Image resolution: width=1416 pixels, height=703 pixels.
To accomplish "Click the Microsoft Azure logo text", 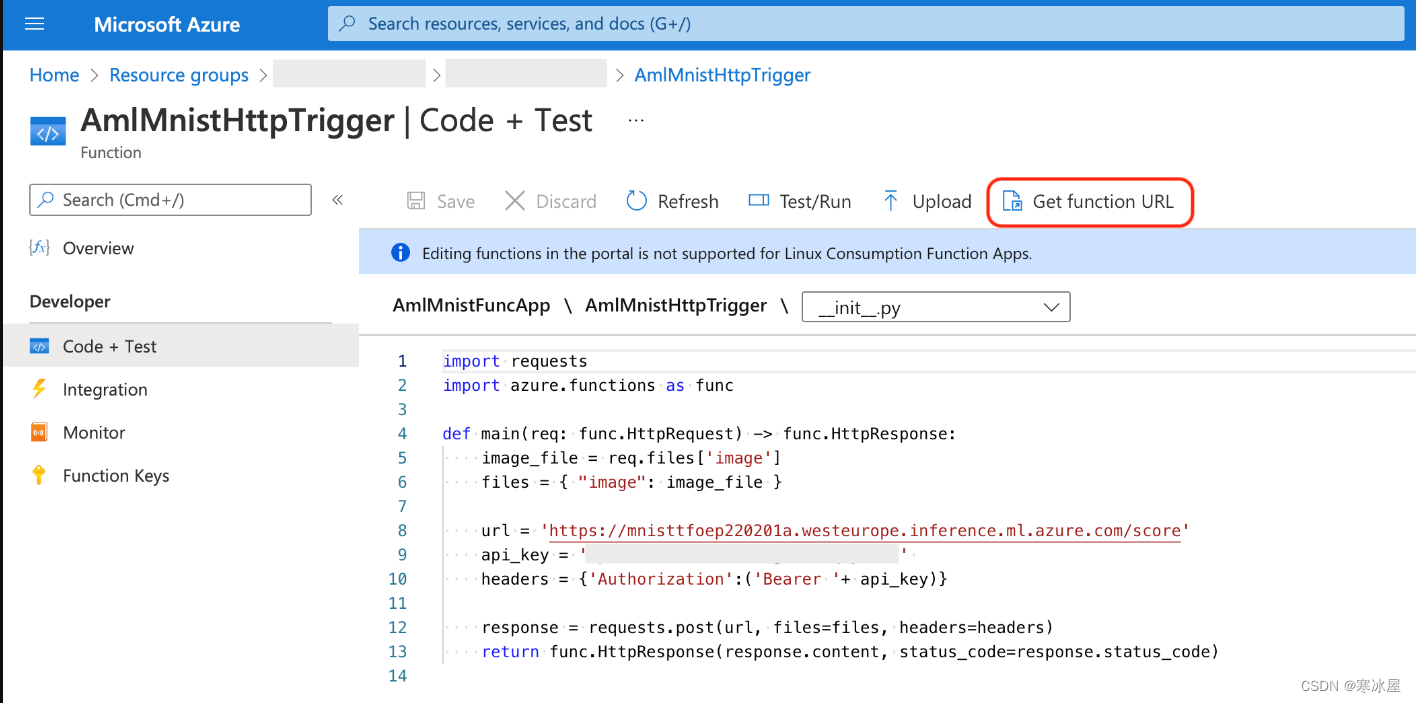I will click(167, 25).
